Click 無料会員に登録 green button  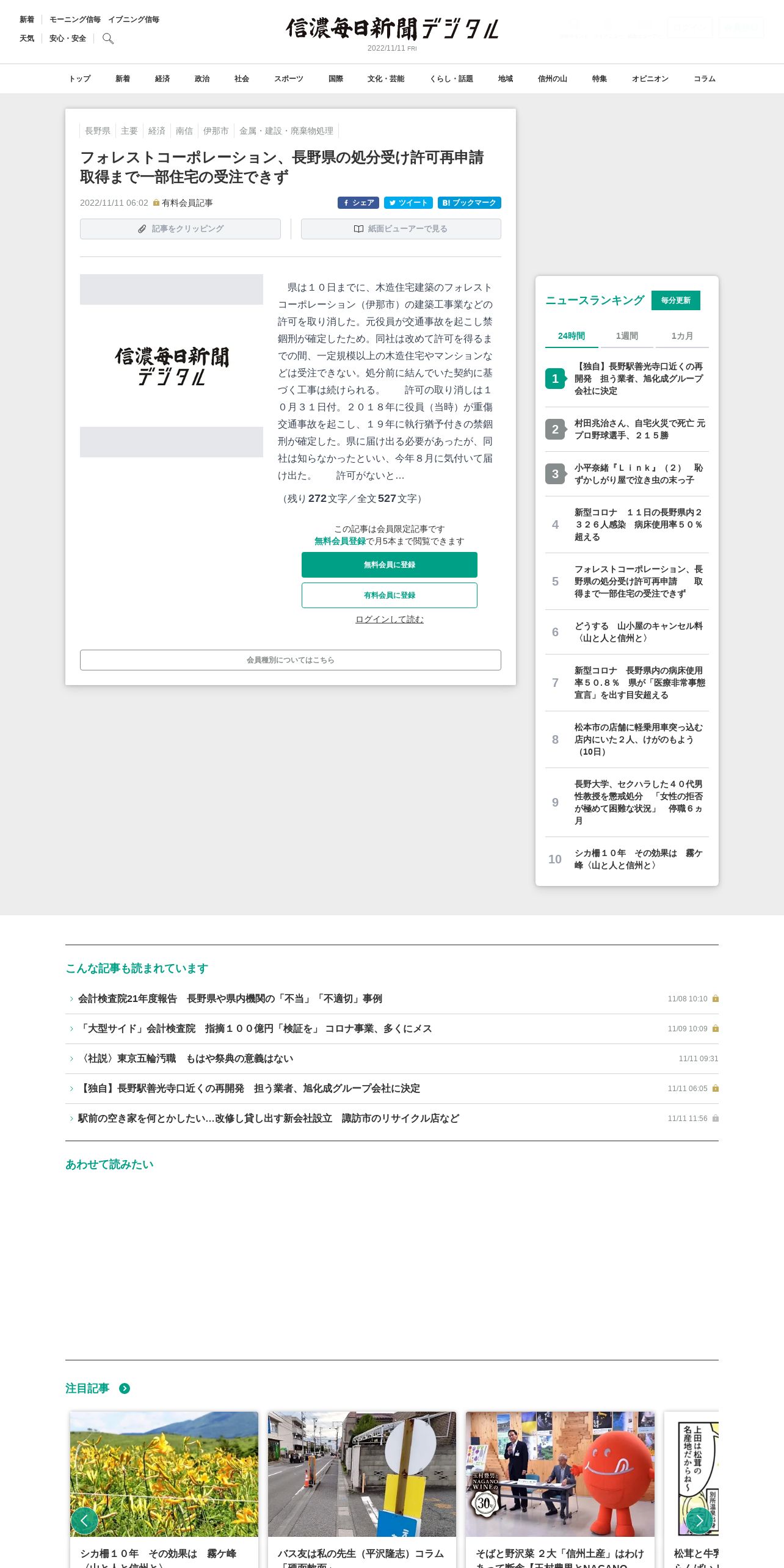(390, 565)
